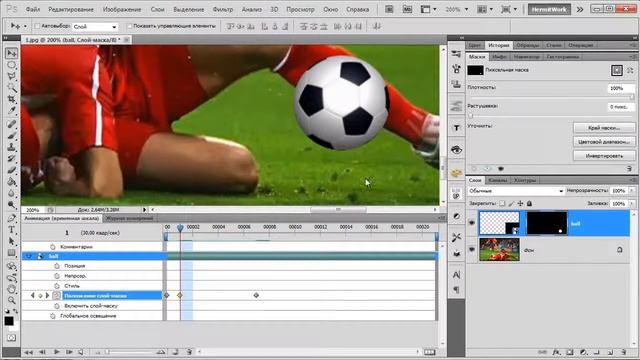
Task: Click the foreground black color swatch
Action: tap(9, 321)
